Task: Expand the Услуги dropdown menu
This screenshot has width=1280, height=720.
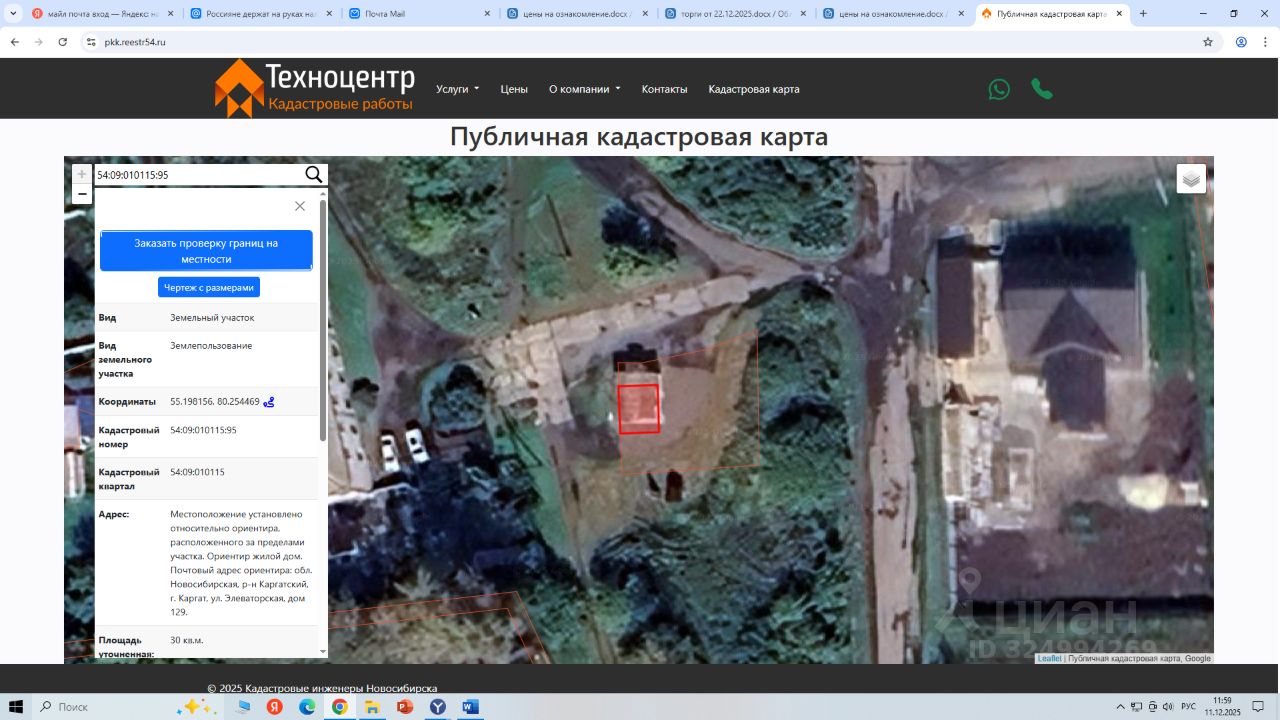Action: coord(458,89)
